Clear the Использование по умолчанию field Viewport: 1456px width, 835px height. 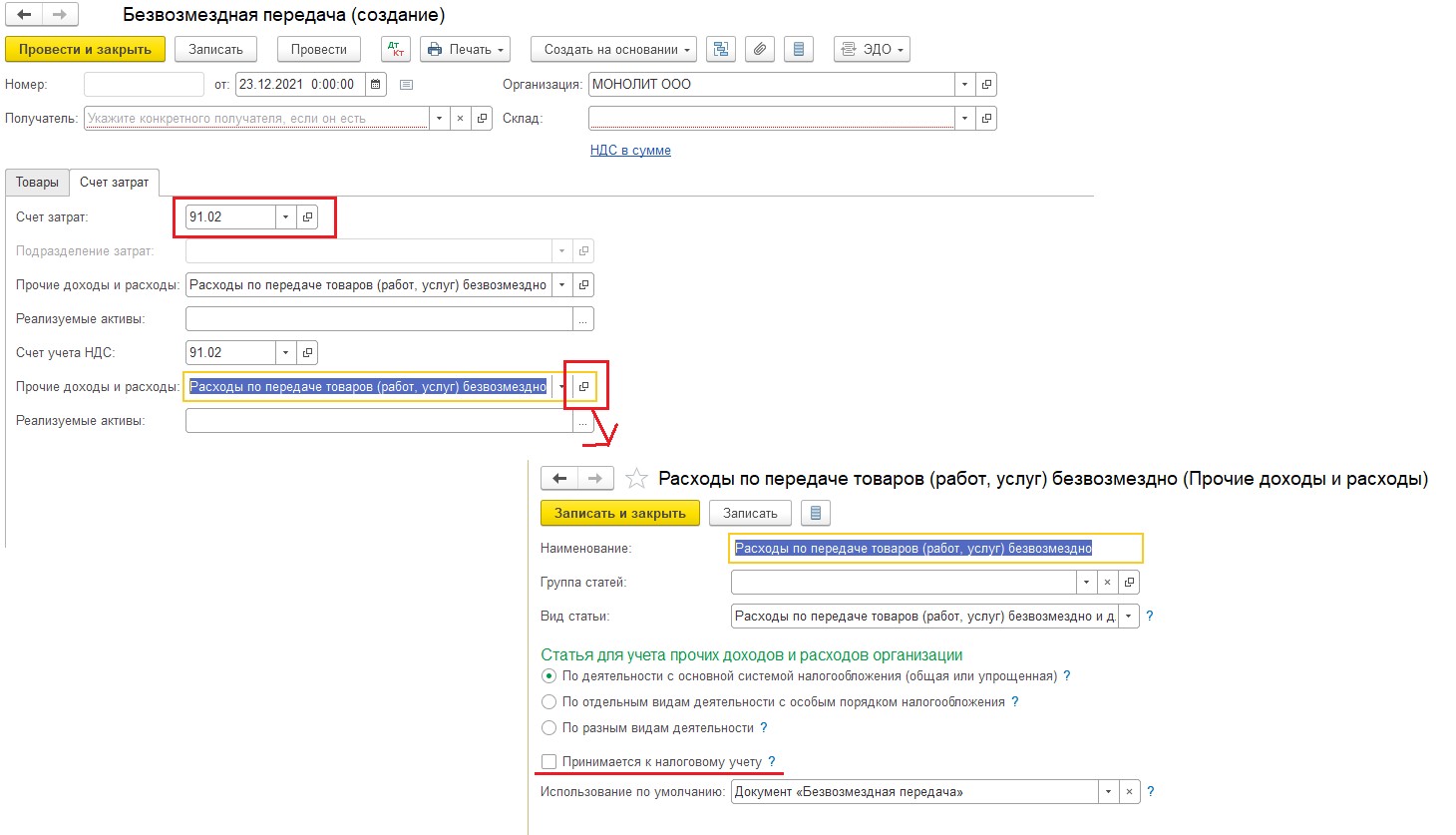point(1129,791)
